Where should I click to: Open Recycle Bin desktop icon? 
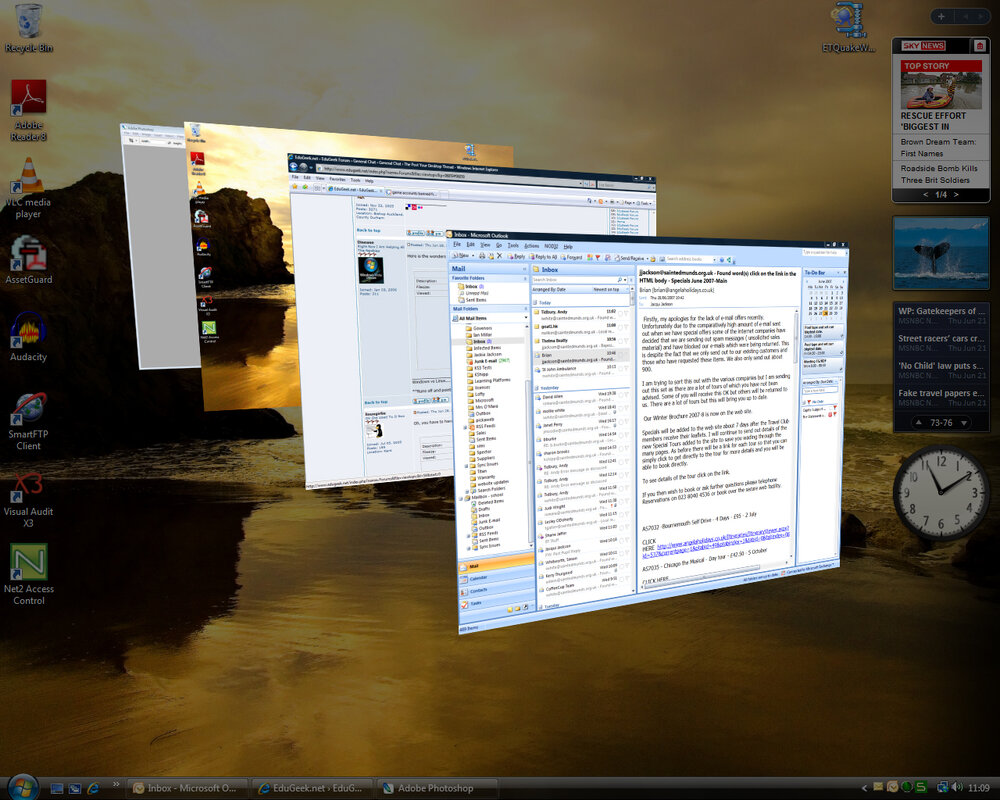(28, 28)
